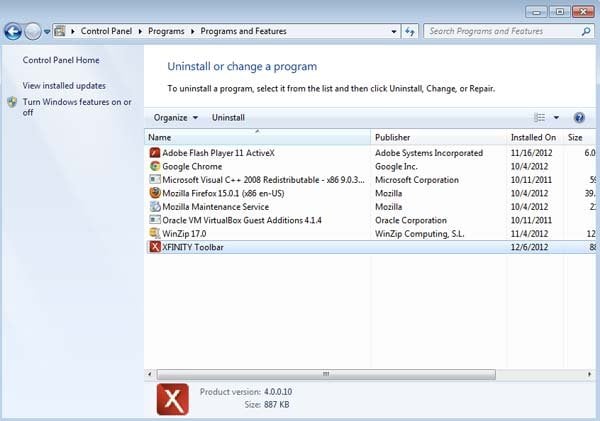This screenshot has height=421, width=600.
Task: Click the Oracle VM VirtualBox row icon
Action: pos(155,220)
